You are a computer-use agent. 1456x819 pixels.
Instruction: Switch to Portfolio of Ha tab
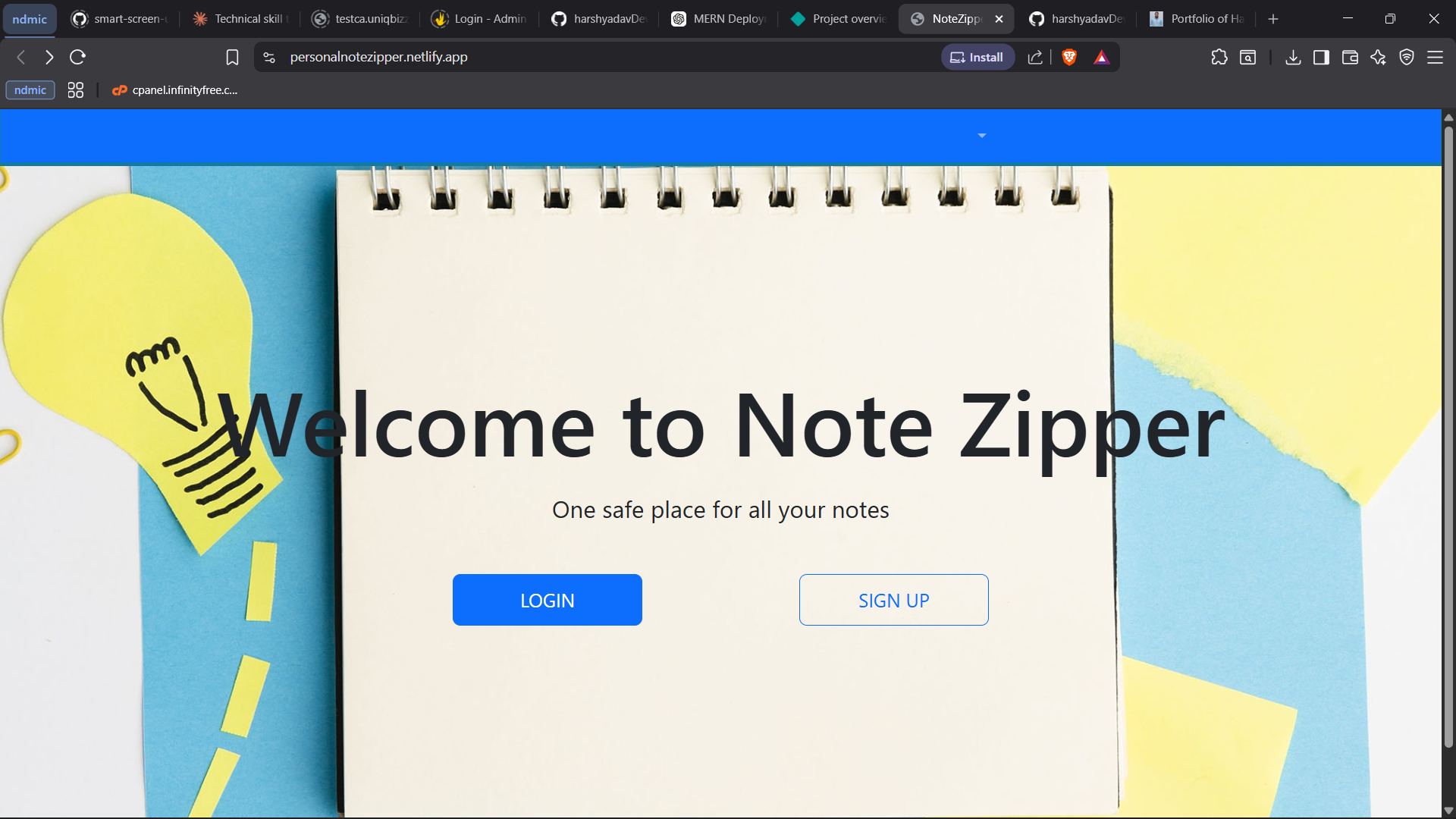1197,19
